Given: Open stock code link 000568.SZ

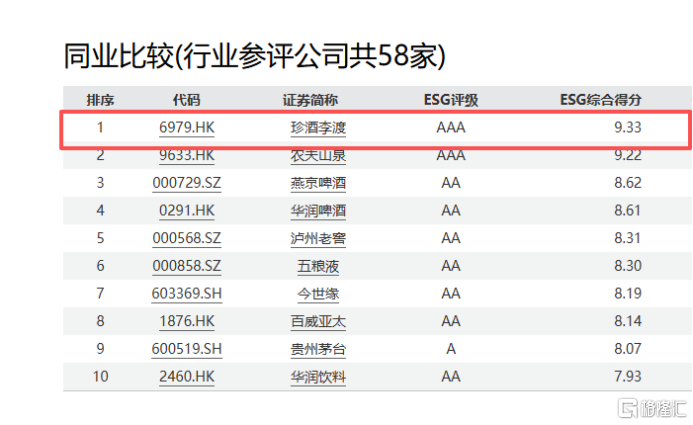Looking at the screenshot, I should coord(187,238).
